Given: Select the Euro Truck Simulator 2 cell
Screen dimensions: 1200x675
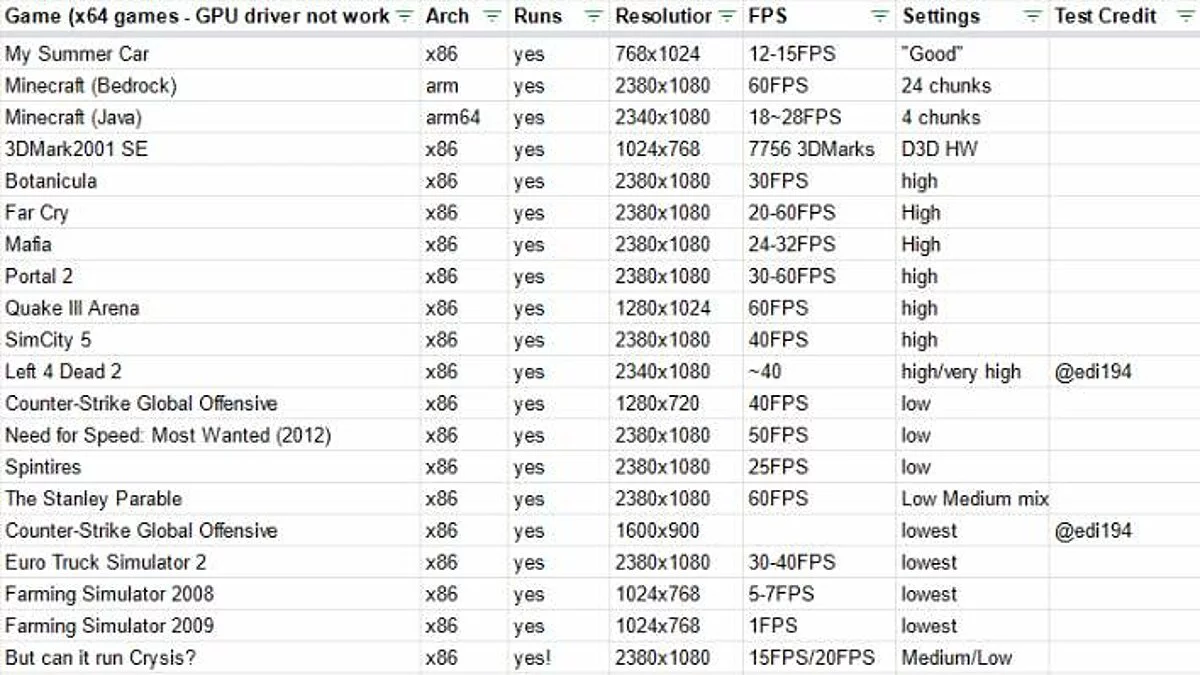Looking at the screenshot, I should click(106, 562).
